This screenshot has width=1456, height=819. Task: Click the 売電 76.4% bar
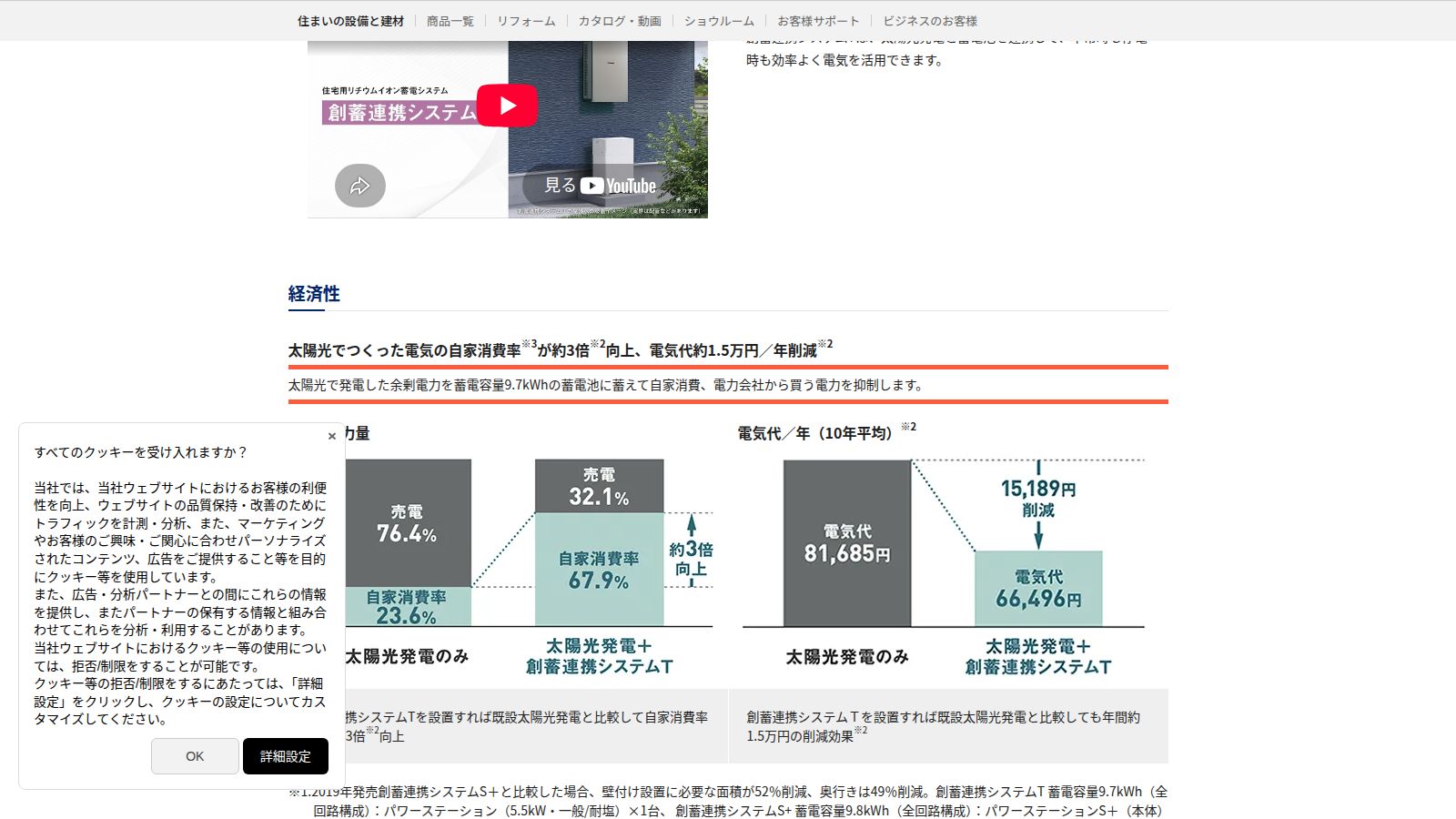pyautogui.click(x=408, y=523)
